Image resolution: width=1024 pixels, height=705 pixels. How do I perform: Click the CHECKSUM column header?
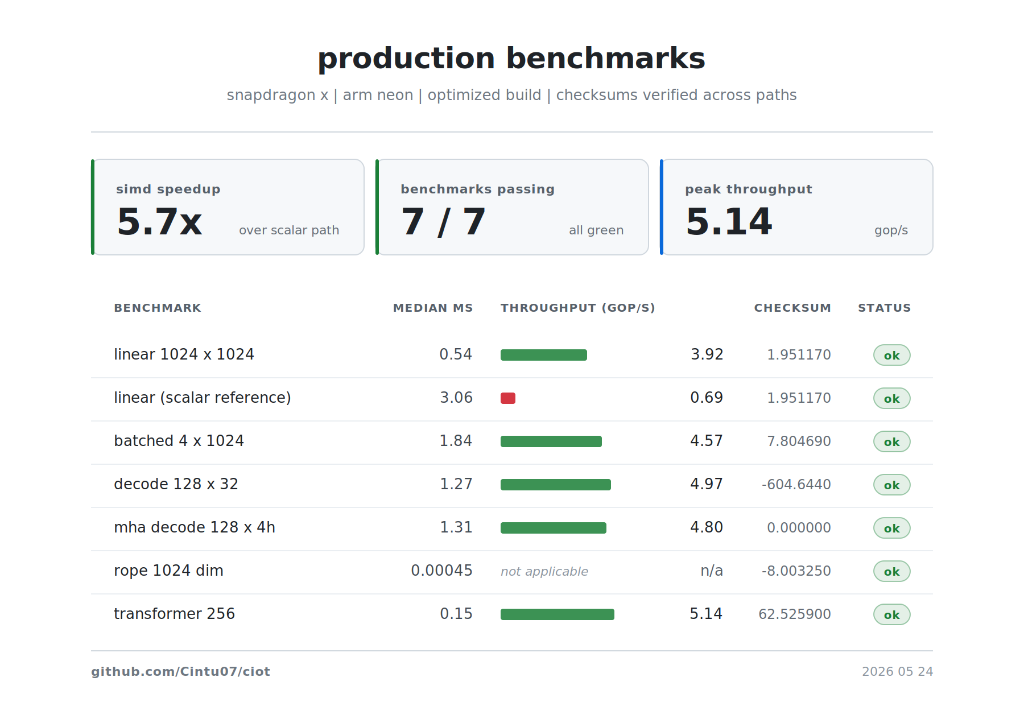(792, 308)
